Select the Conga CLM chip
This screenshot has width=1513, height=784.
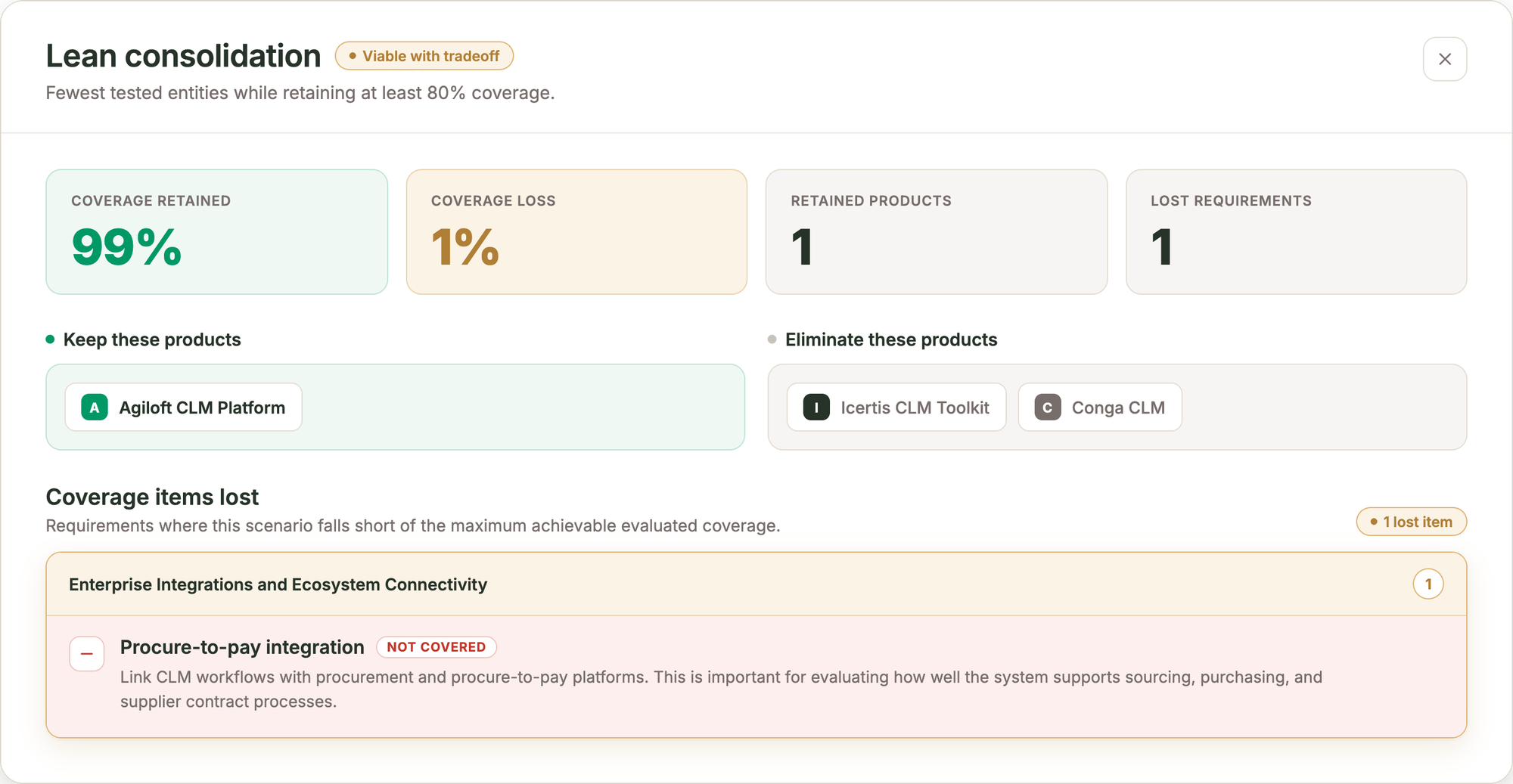pyautogui.click(x=1100, y=407)
